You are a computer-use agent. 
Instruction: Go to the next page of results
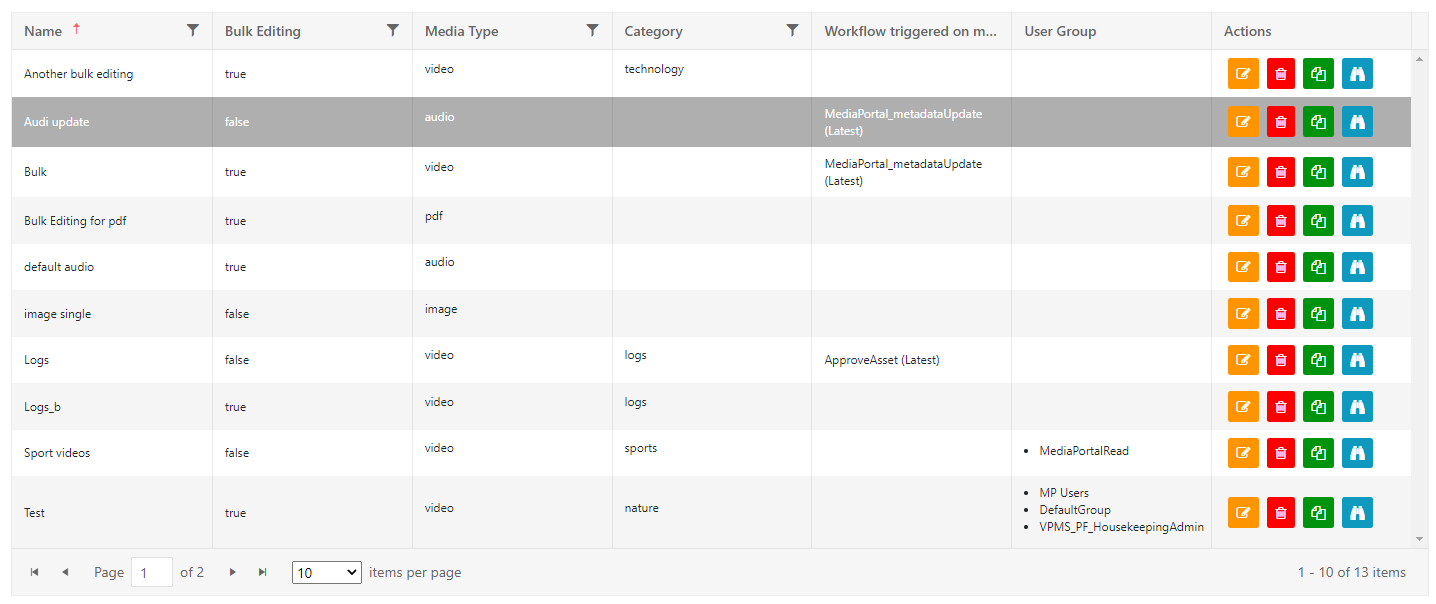coord(232,572)
